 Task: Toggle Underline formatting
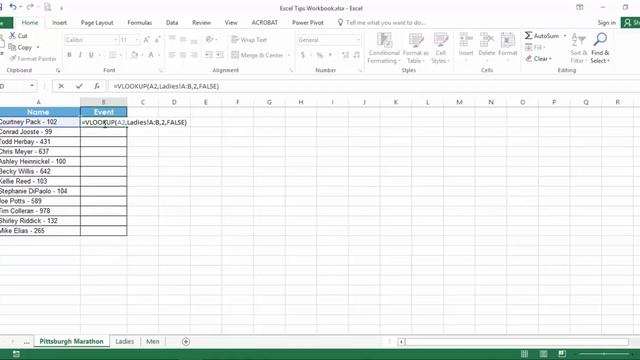pyautogui.click(x=91, y=55)
